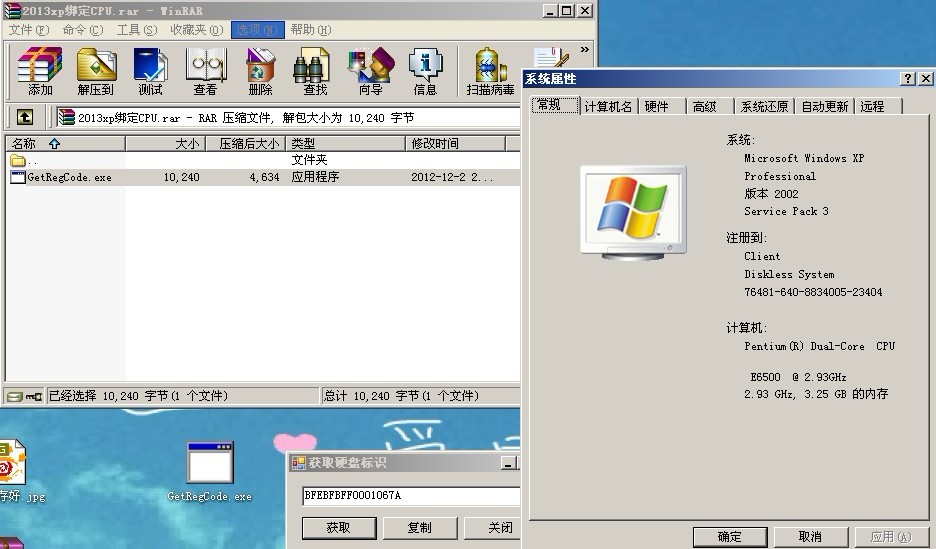The width and height of the screenshot is (936, 549).
Task: Switch to the General (常规) tab
Action: click(x=555, y=105)
